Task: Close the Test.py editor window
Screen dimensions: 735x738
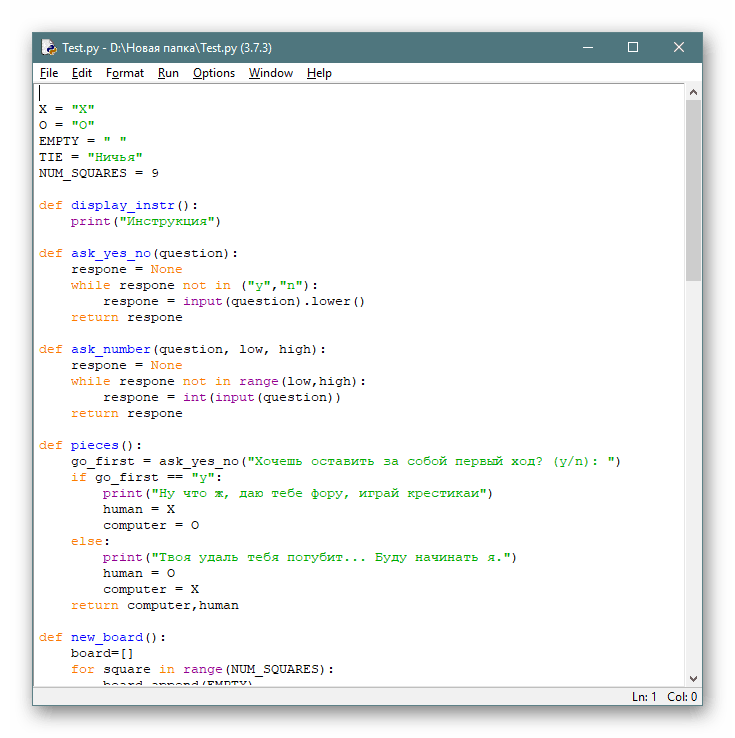Action: (679, 47)
